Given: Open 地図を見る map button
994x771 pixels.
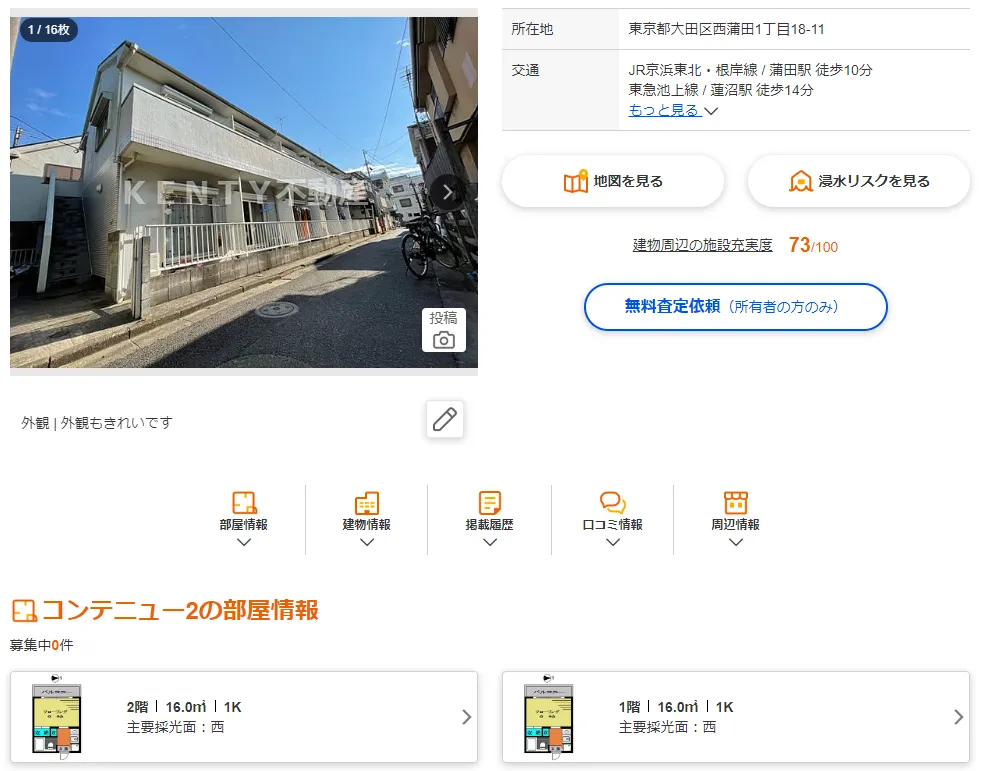Looking at the screenshot, I should click(613, 181).
